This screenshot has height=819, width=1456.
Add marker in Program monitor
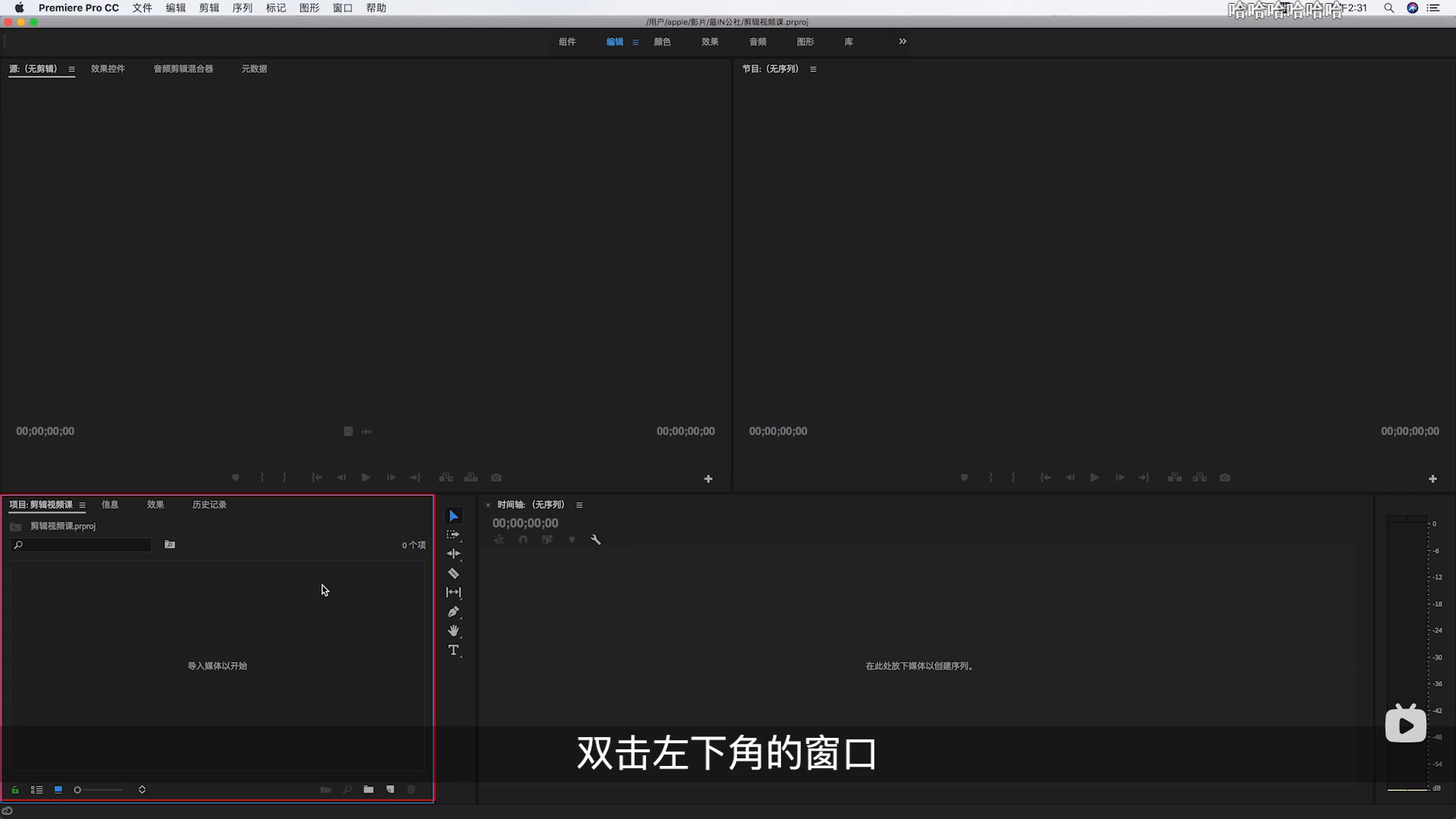(964, 478)
